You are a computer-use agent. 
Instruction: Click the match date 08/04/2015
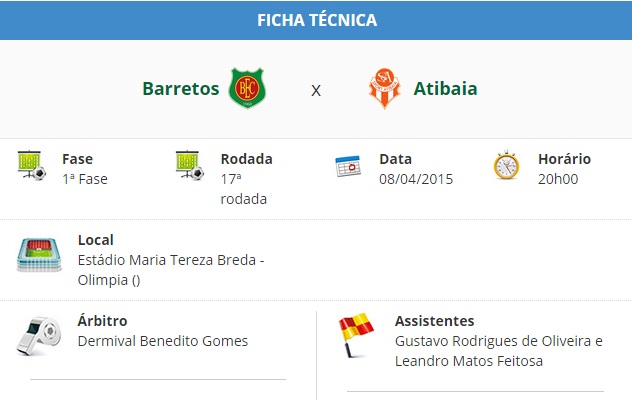click(416, 179)
